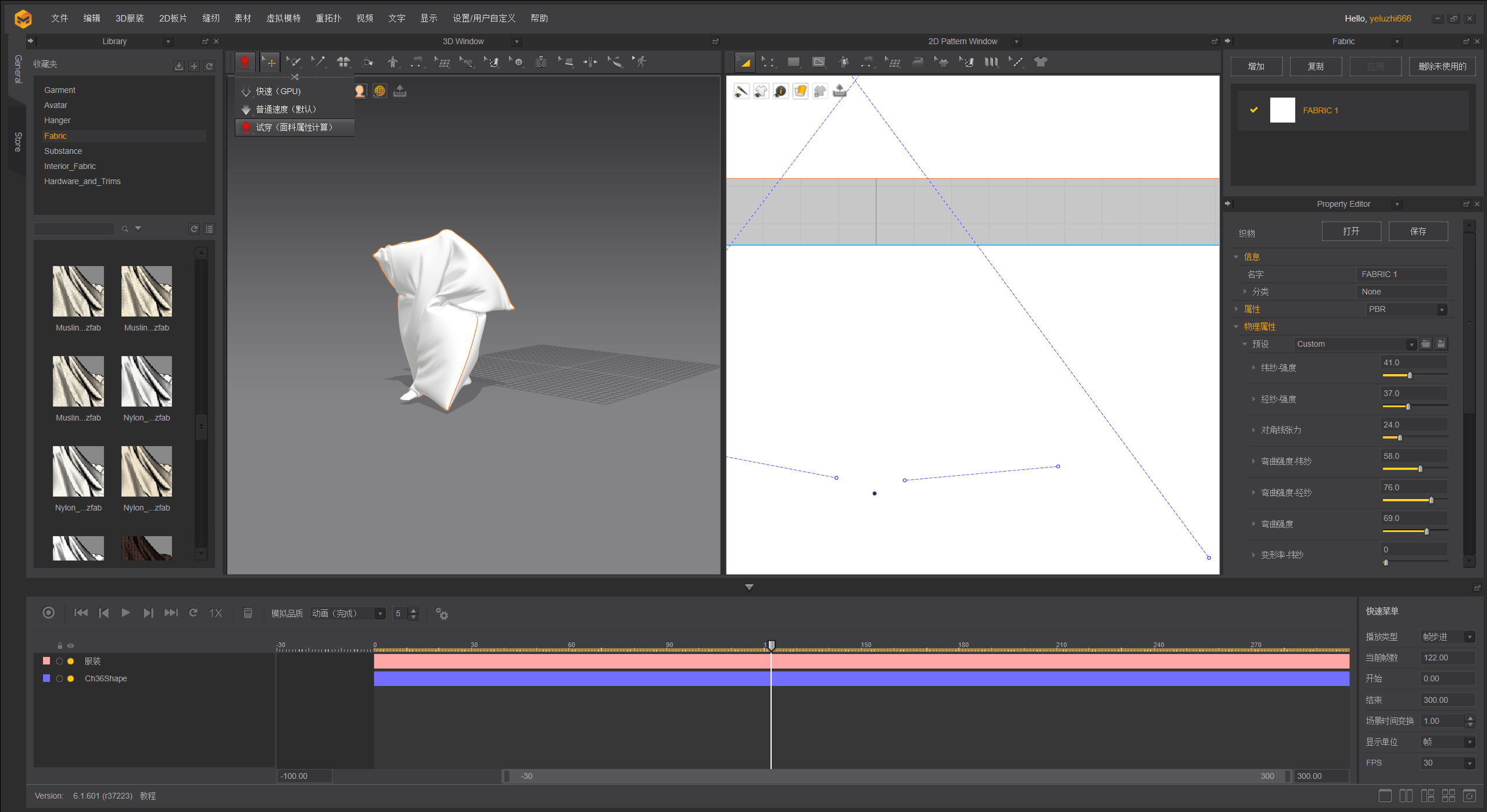Click the rectangle pattern tool in 2D toolbar

coord(793,62)
